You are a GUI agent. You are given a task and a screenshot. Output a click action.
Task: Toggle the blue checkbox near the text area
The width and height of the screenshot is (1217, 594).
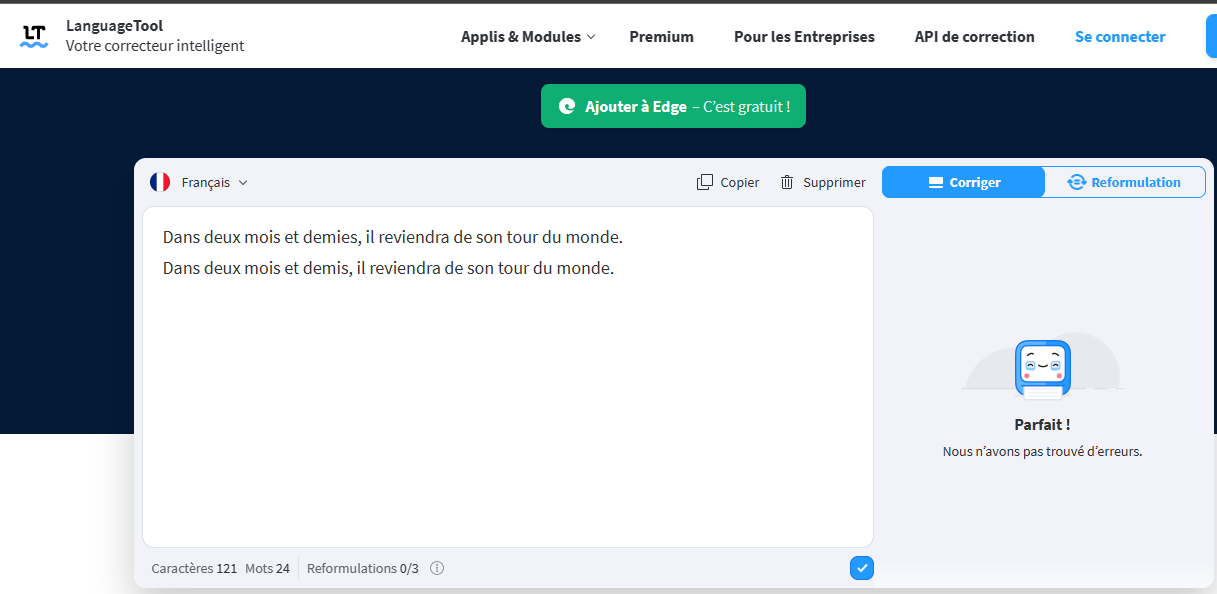point(861,567)
